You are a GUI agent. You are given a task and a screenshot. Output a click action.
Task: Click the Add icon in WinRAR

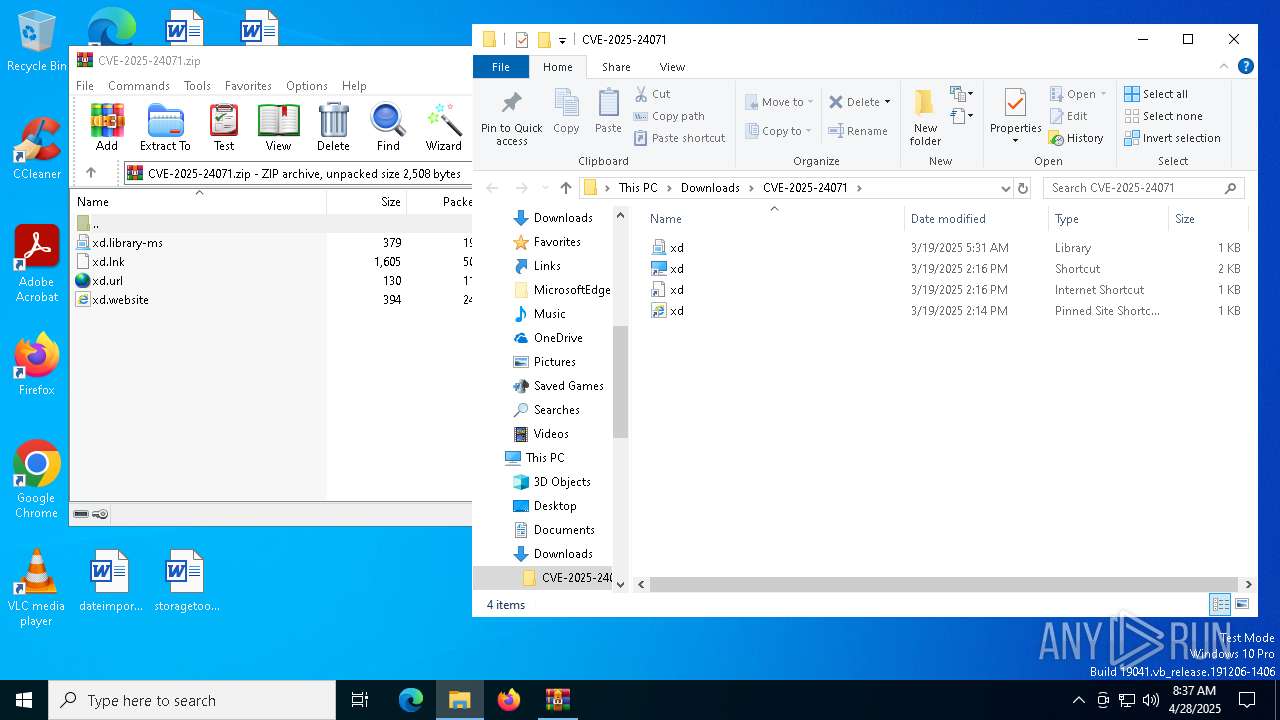coord(107,127)
